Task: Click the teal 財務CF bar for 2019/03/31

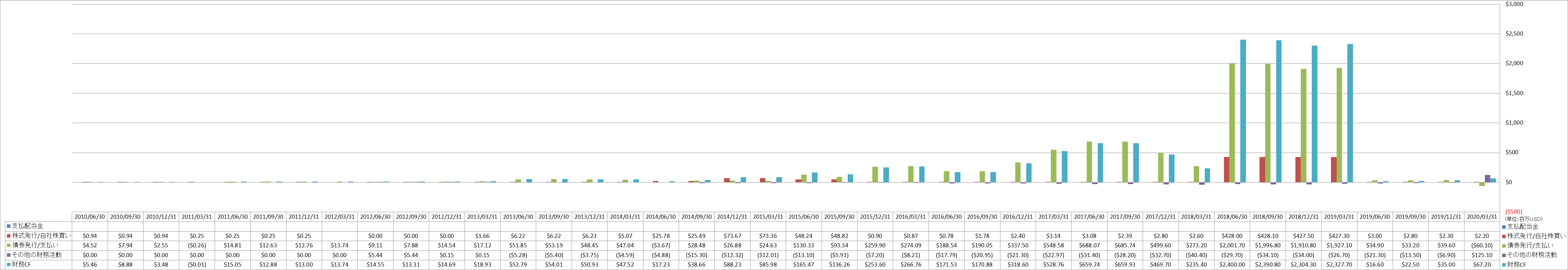Action: [1350, 113]
